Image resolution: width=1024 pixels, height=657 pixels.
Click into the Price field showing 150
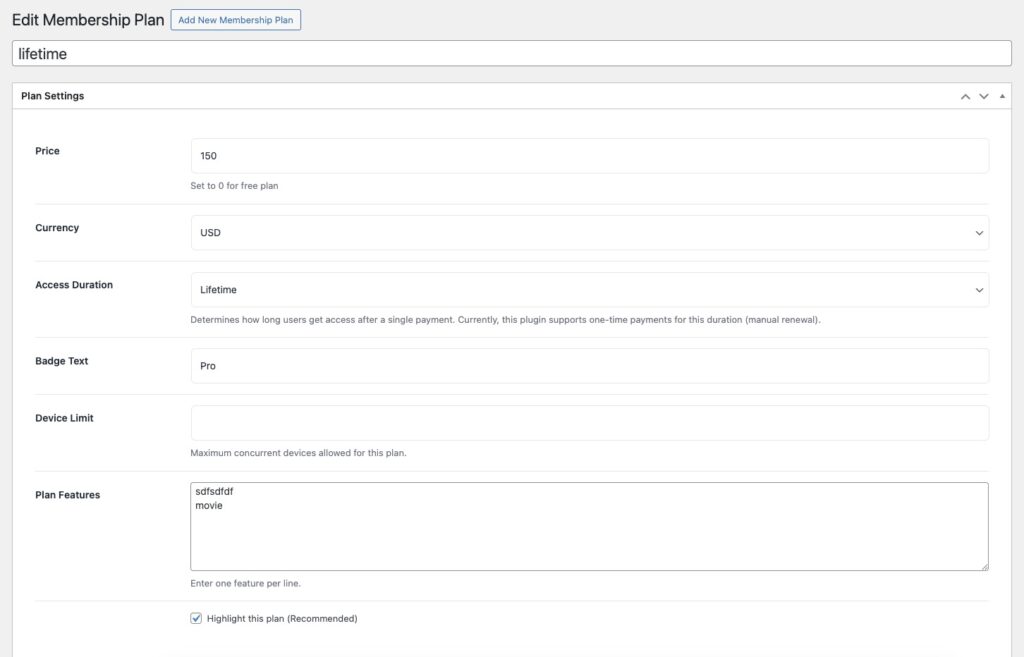coord(589,156)
